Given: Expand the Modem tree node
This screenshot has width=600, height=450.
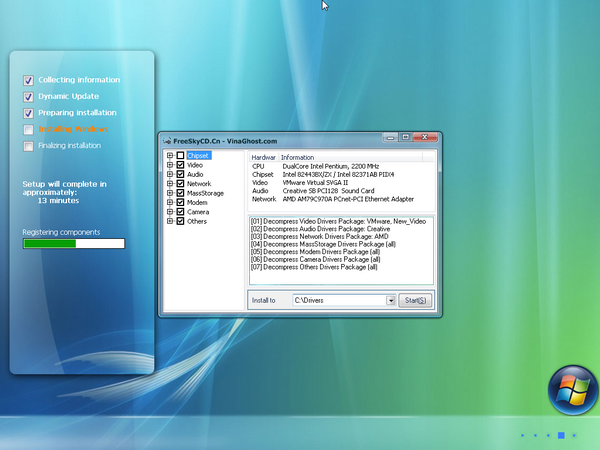Looking at the screenshot, I should (170, 202).
